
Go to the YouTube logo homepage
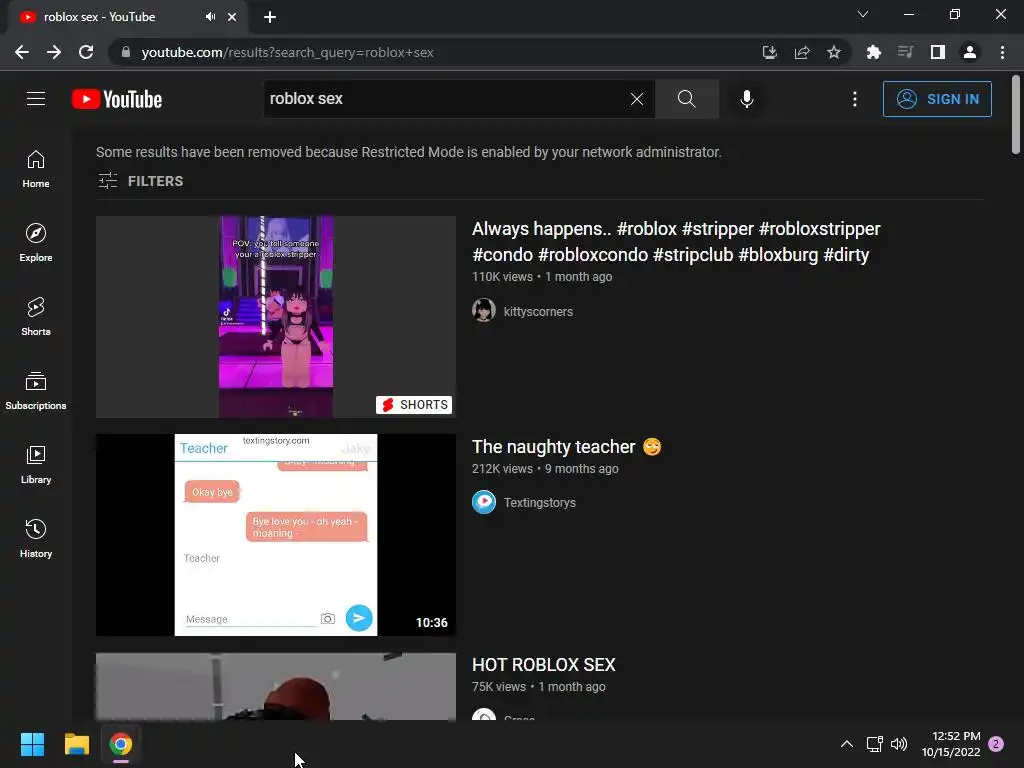pyautogui.click(x=117, y=99)
